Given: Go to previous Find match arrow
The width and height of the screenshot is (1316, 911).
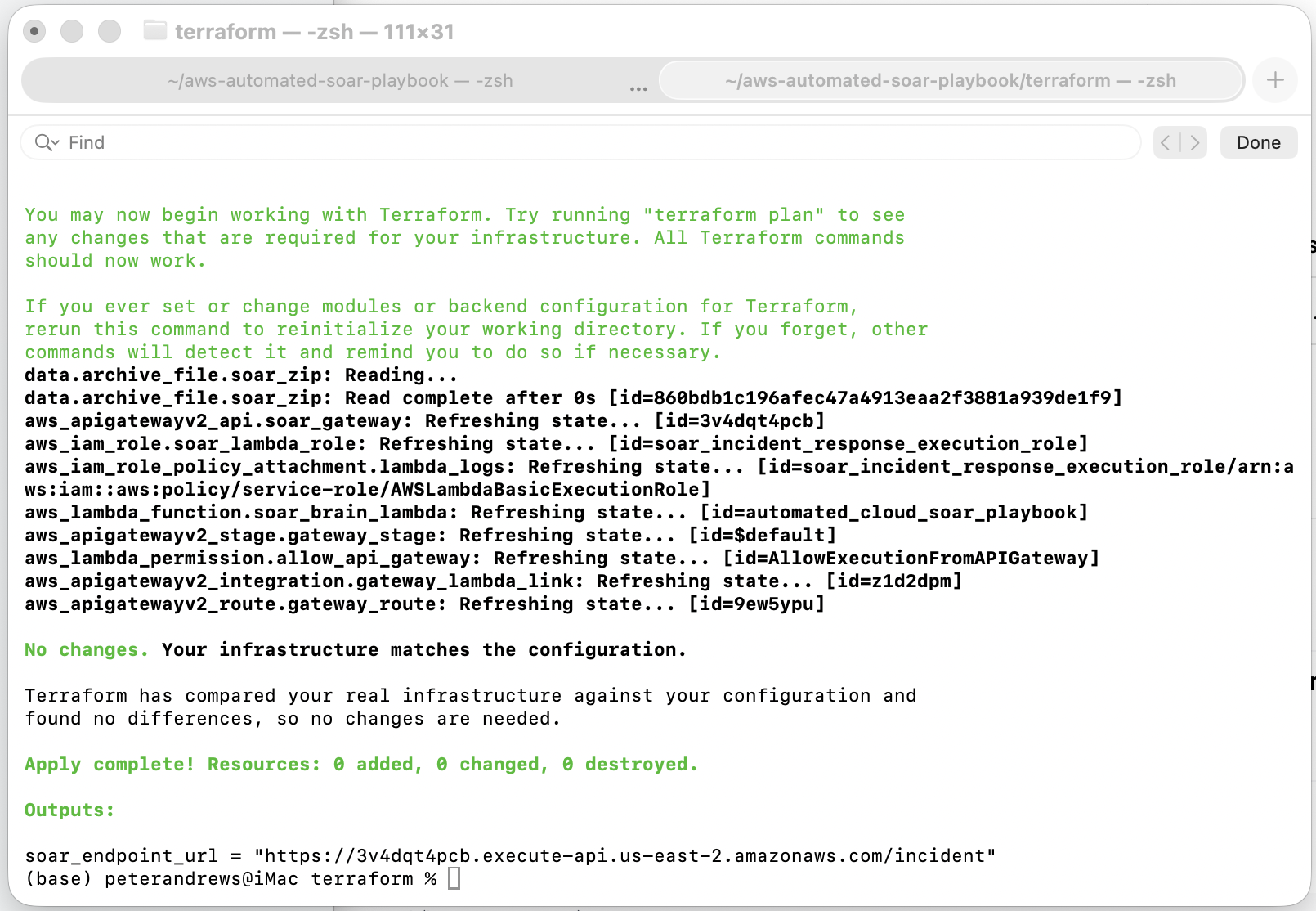Looking at the screenshot, I should [1166, 143].
